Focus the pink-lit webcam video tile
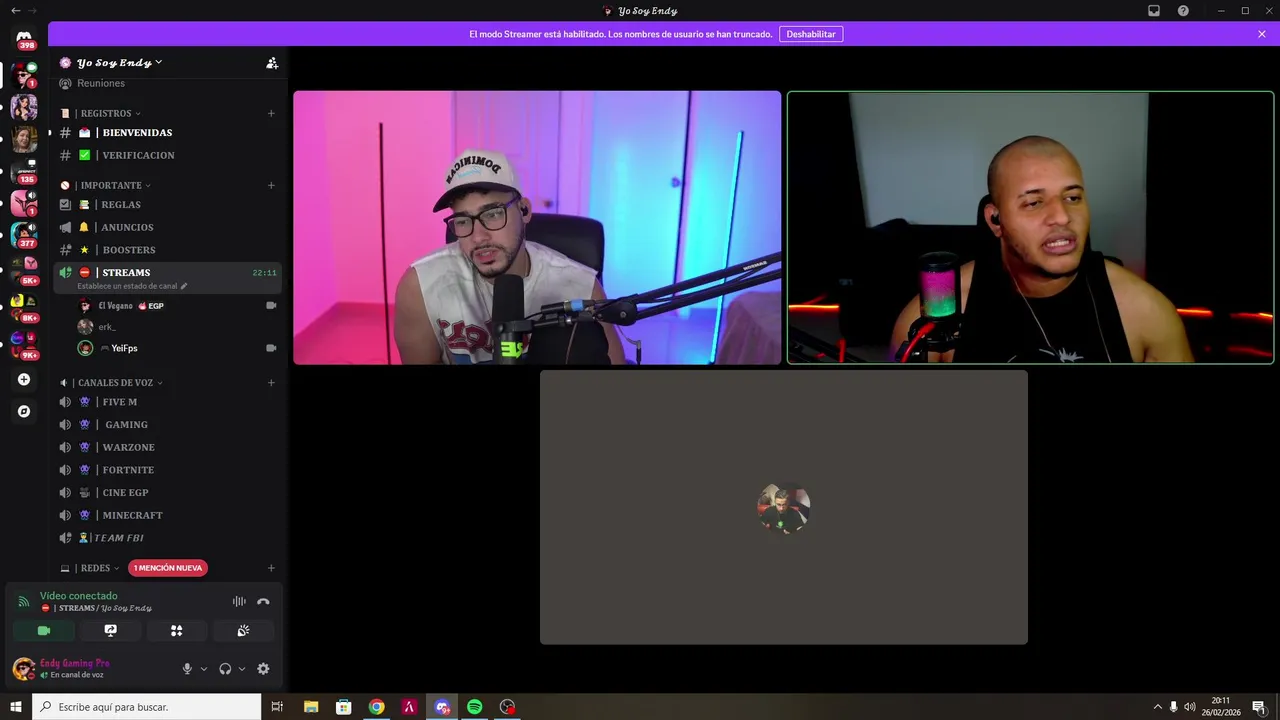Image resolution: width=1280 pixels, height=720 pixels. click(x=537, y=228)
